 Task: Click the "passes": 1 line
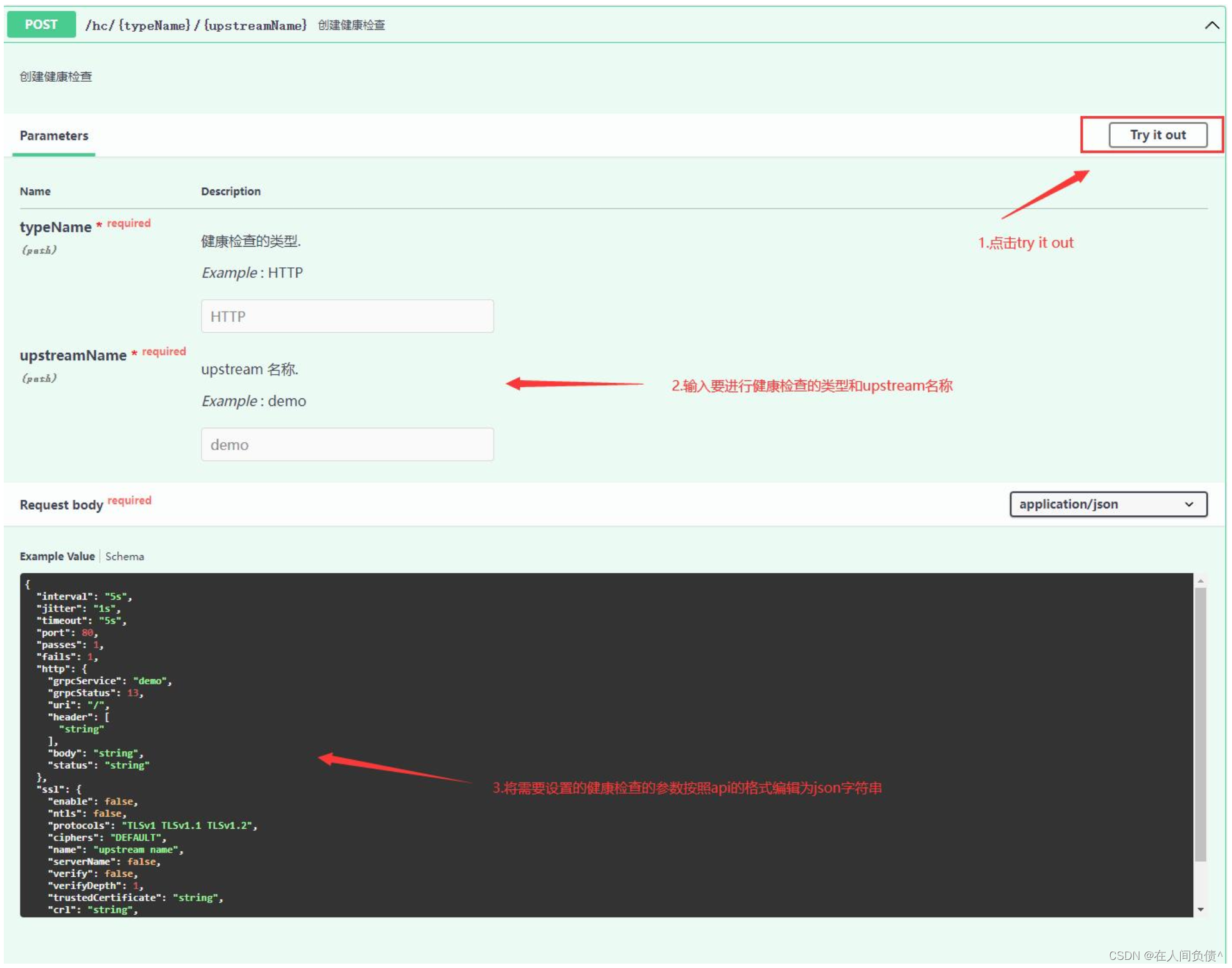[x=70, y=645]
